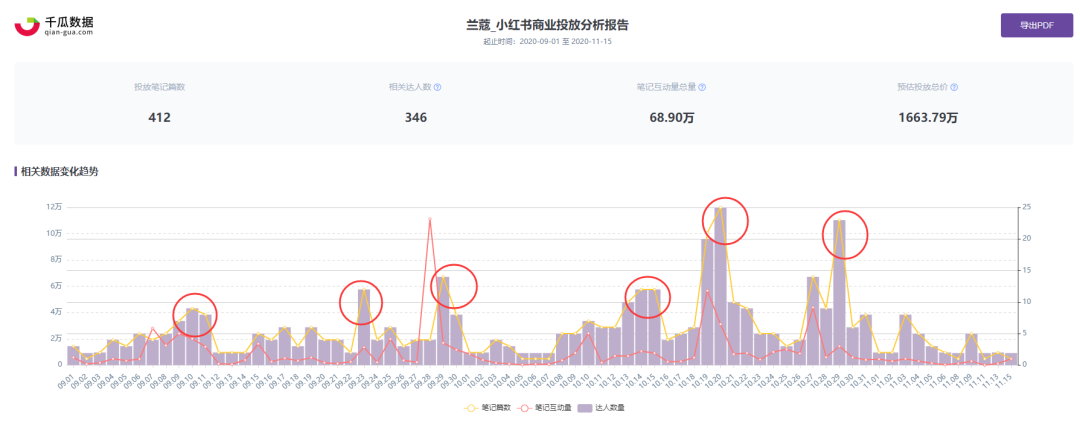Click the date range 2020-09-01 至 2020-11-15

(563, 41)
